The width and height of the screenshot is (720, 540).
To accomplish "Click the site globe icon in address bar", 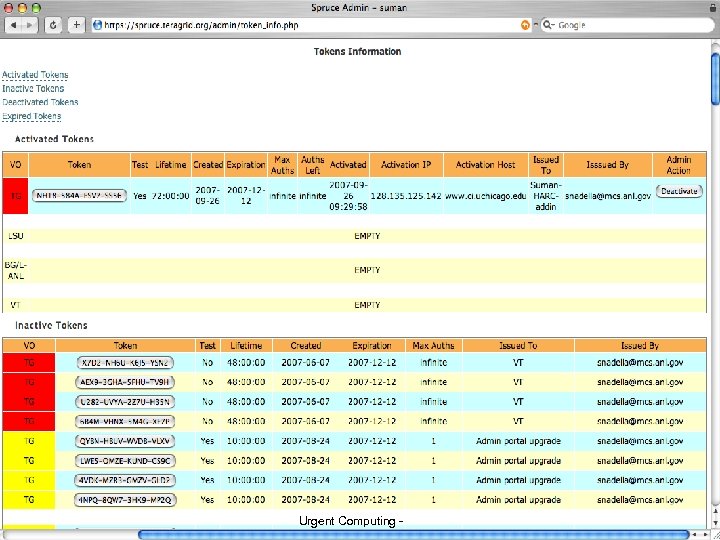I will (x=97, y=24).
